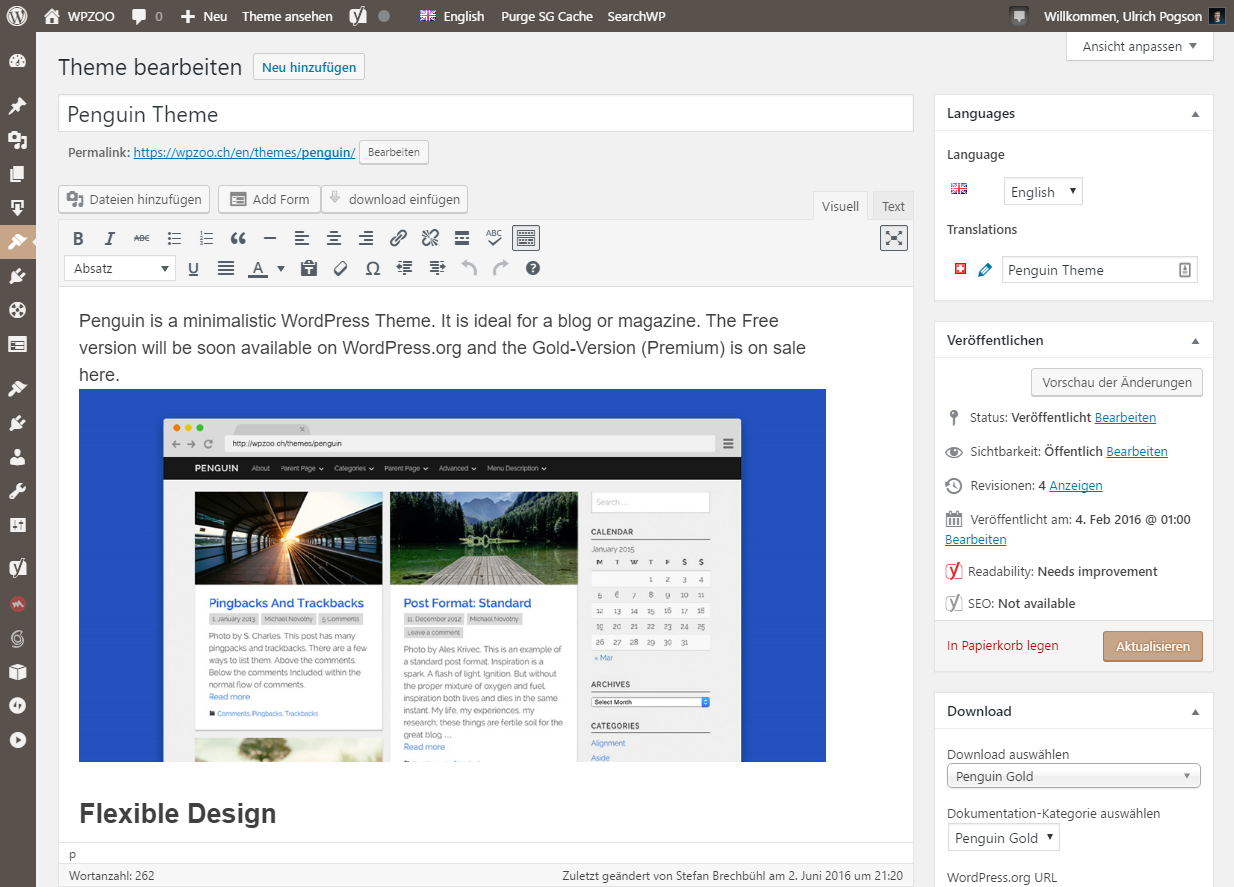Click the pencil icon to edit translation
The height and width of the screenshot is (887, 1234).
(985, 270)
